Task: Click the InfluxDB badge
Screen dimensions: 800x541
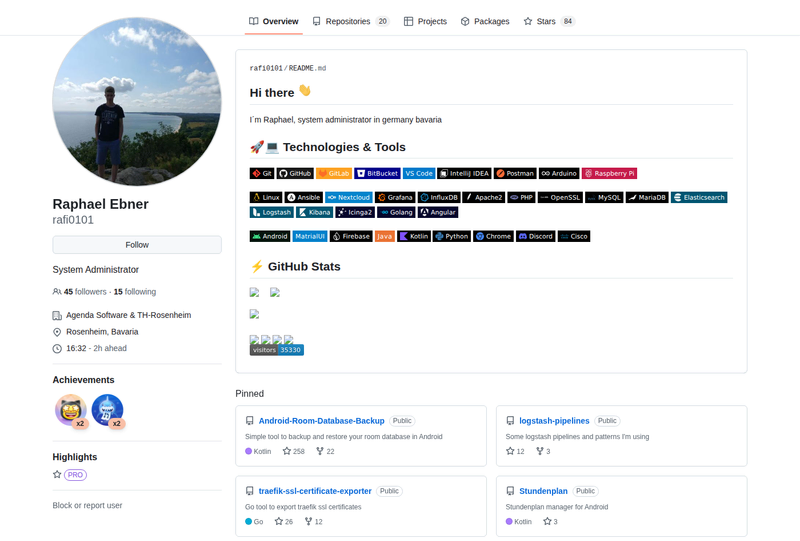Action: coord(439,198)
